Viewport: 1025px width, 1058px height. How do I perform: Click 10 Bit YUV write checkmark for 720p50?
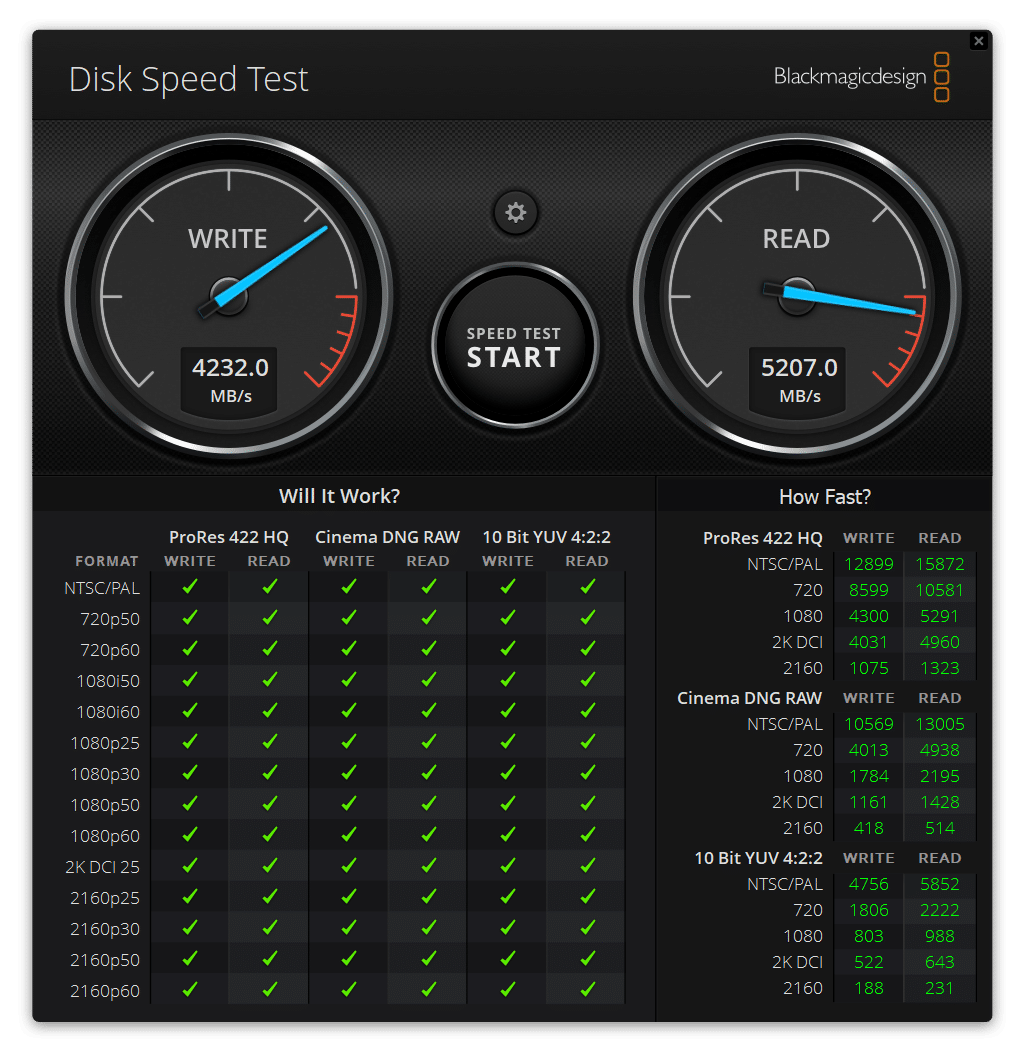[508, 617]
